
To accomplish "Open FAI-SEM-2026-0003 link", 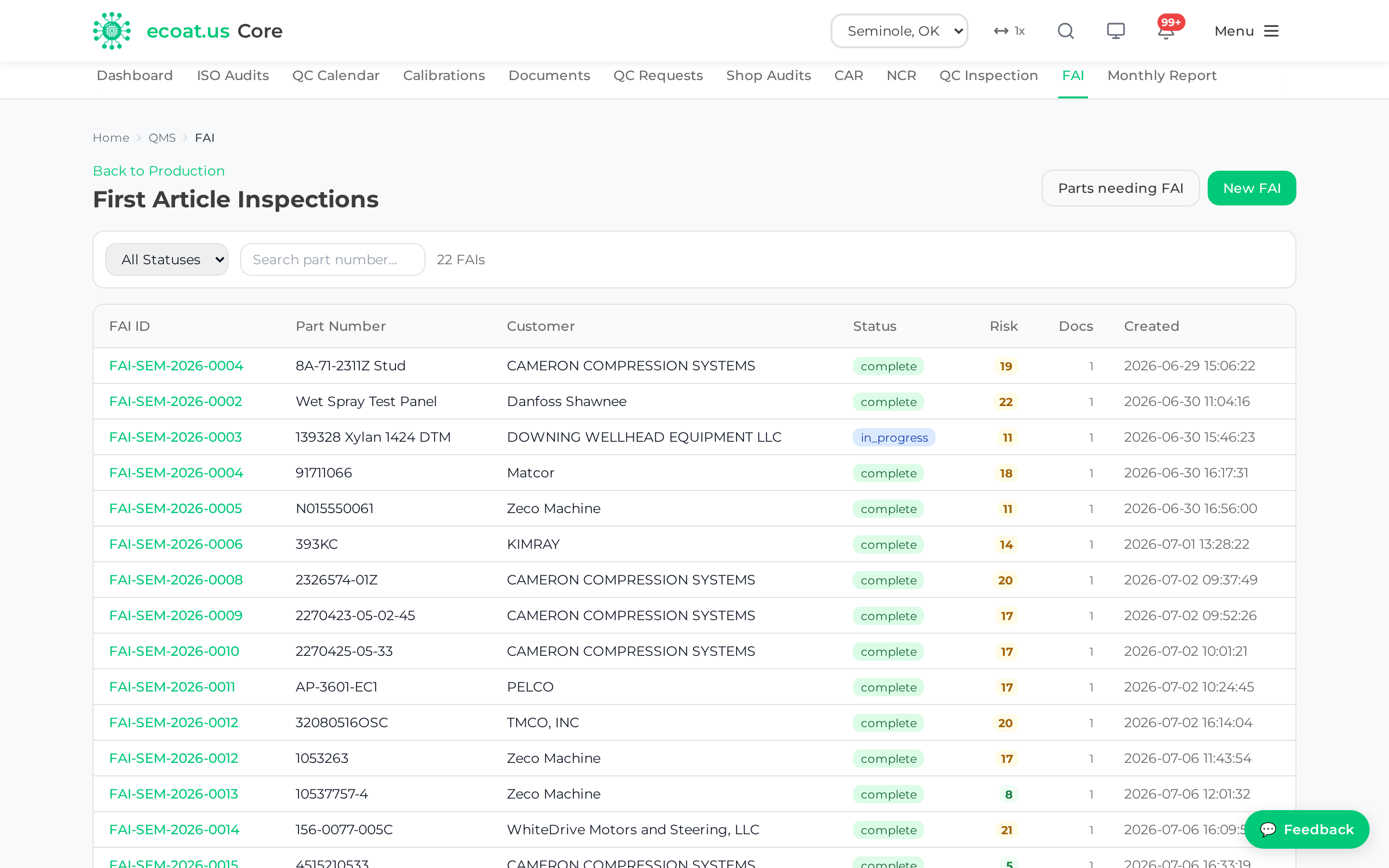I will [176, 437].
